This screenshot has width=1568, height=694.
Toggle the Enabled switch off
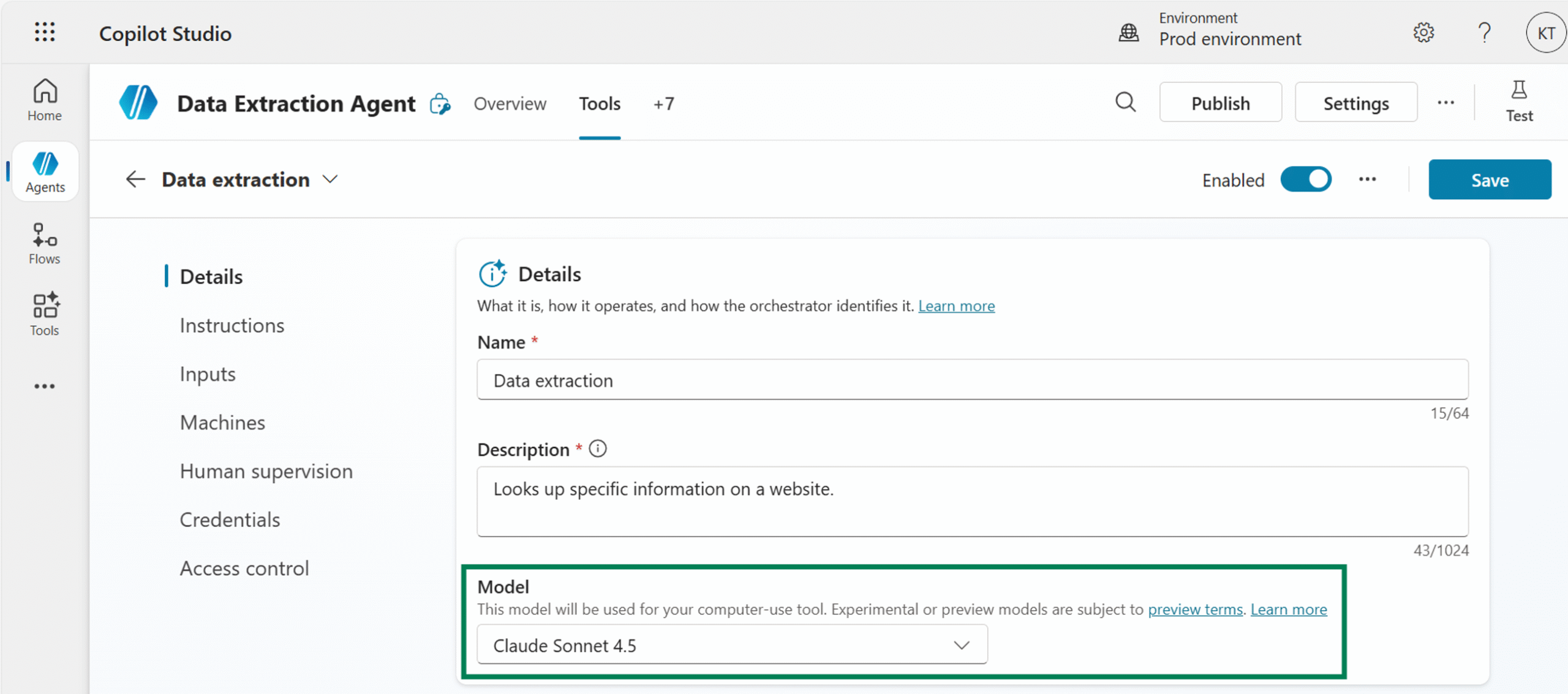1306,179
